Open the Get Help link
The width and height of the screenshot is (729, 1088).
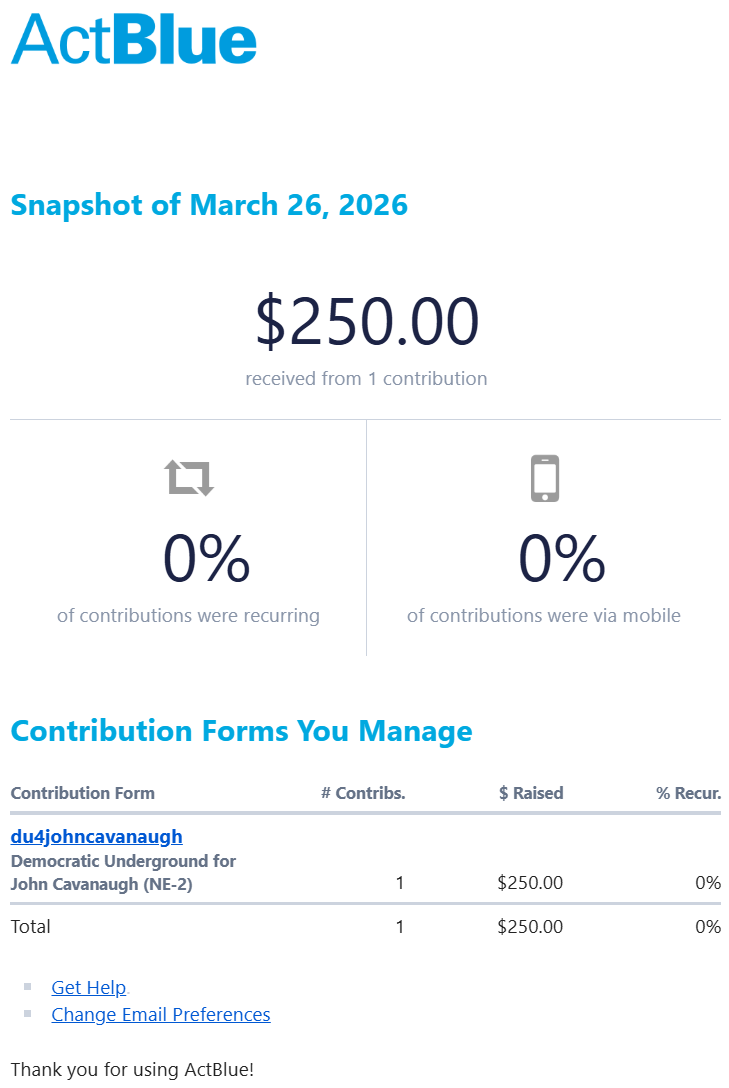pos(89,988)
